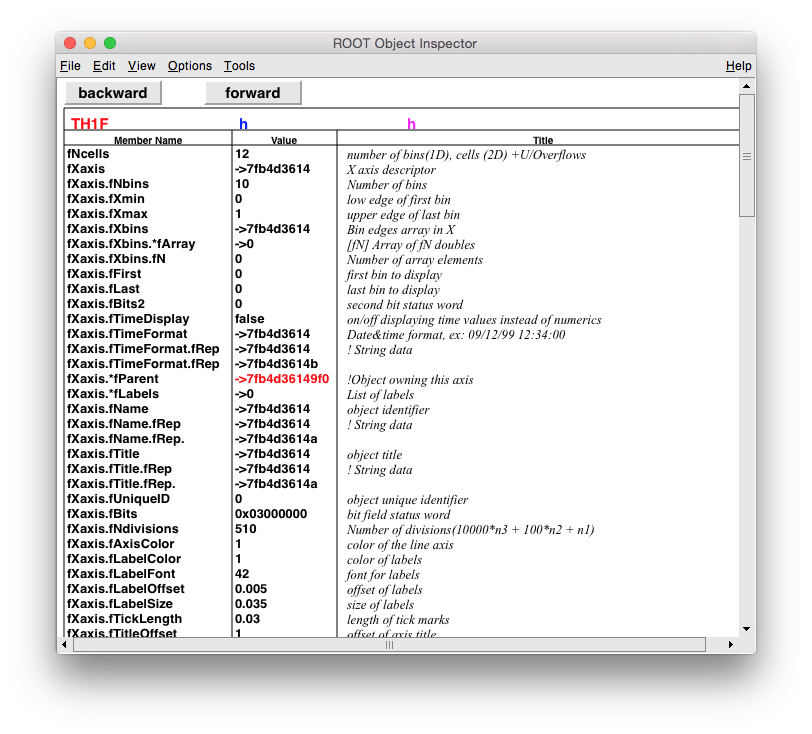Click the fXaxis.fNdivisions value 510
The height and width of the screenshot is (734, 812).
[x=246, y=529]
